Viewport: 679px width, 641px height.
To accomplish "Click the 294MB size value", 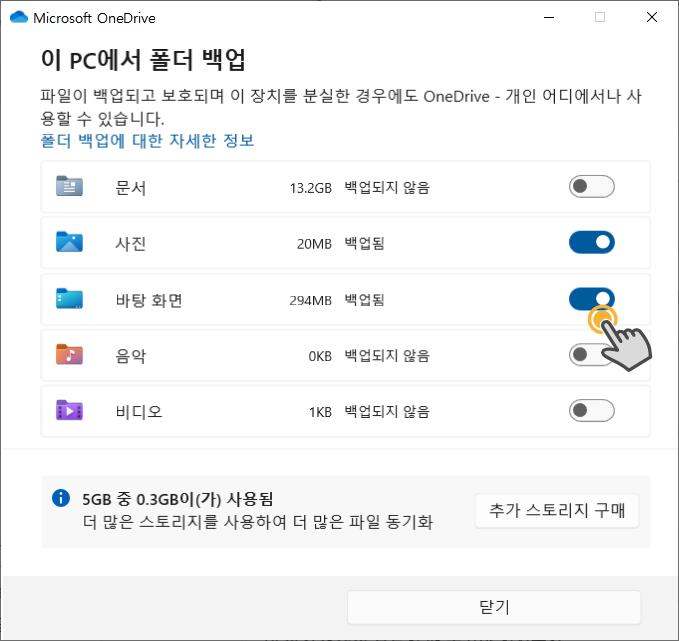I will 310,300.
